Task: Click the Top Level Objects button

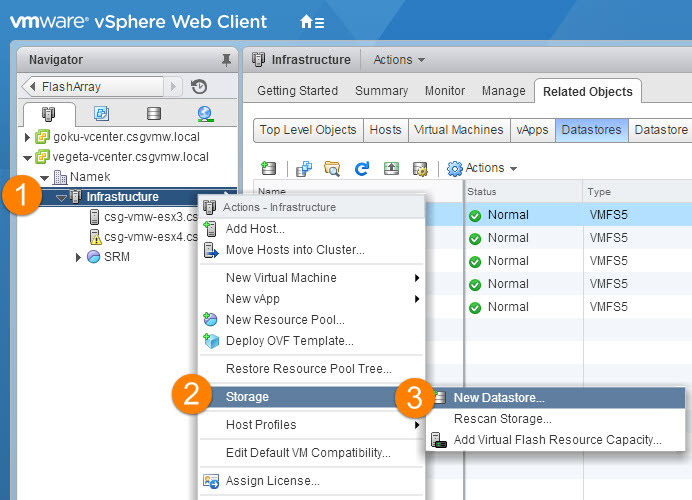Action: click(308, 130)
